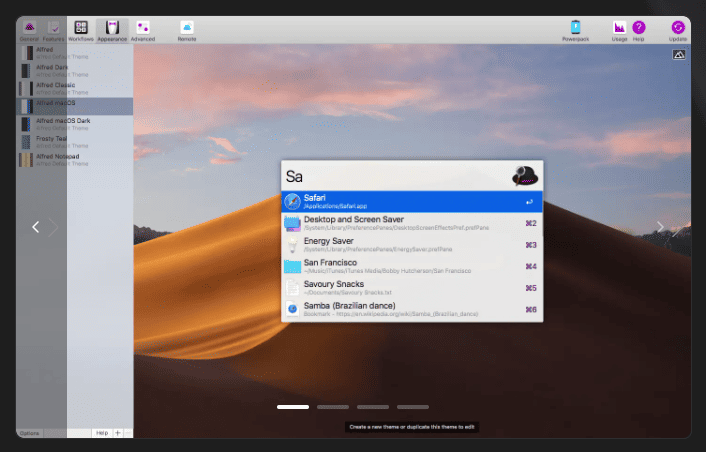This screenshot has height=452, width=706.
Task: Select the Energy Saver result
Action: tap(412, 245)
